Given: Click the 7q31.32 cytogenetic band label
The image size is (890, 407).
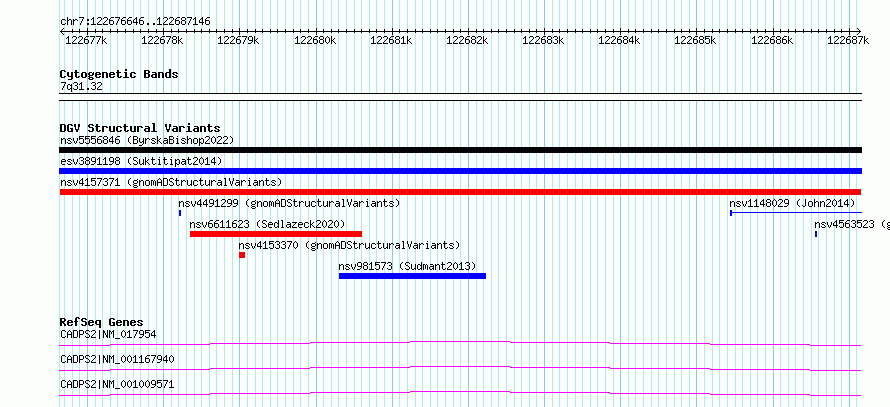Looking at the screenshot, I should (x=82, y=87).
